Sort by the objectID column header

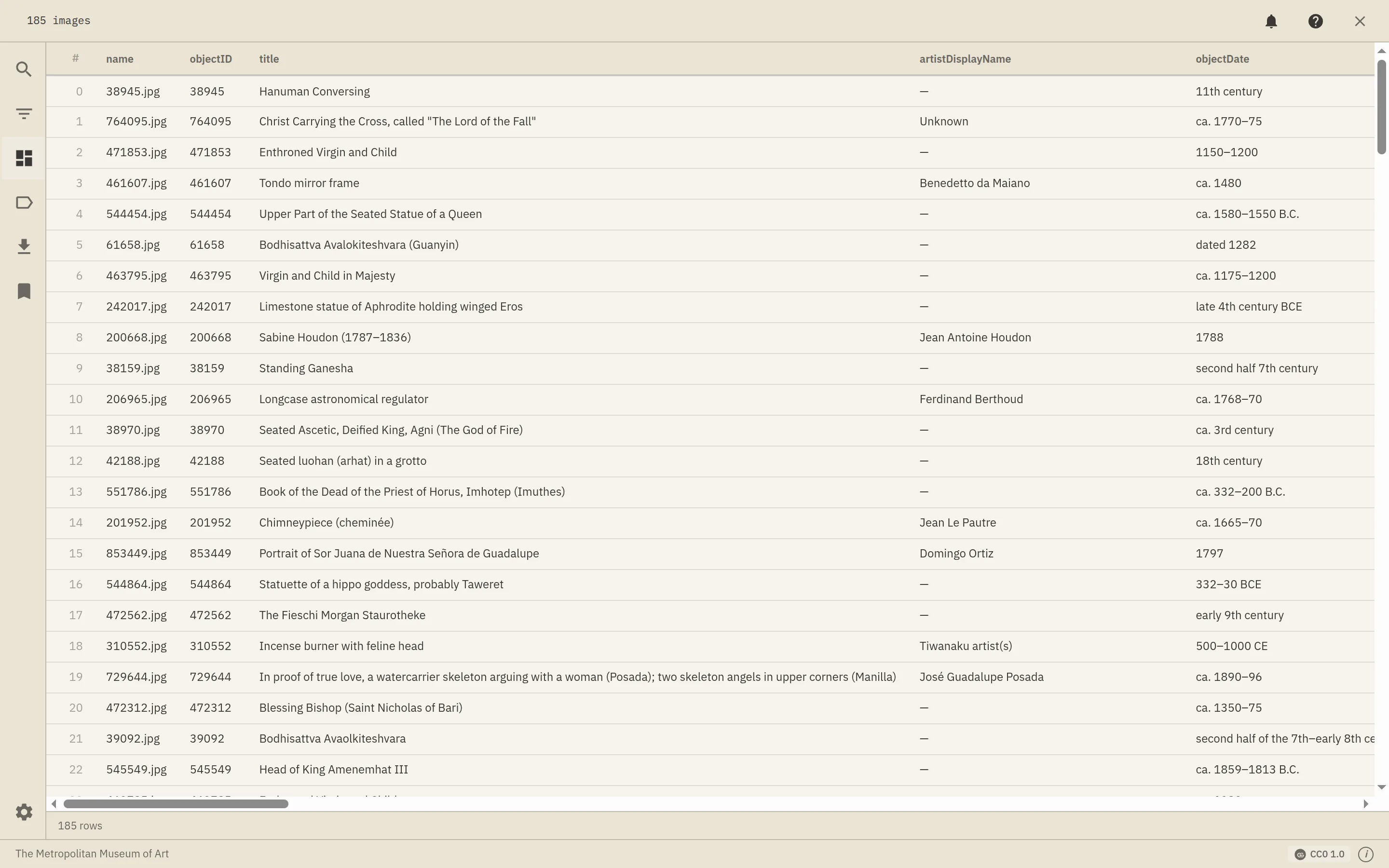click(x=211, y=59)
